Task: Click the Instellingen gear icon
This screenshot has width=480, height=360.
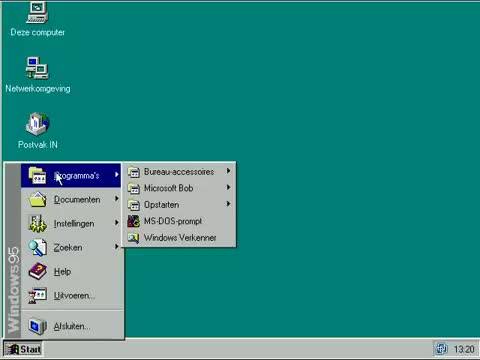Action: tap(37, 223)
